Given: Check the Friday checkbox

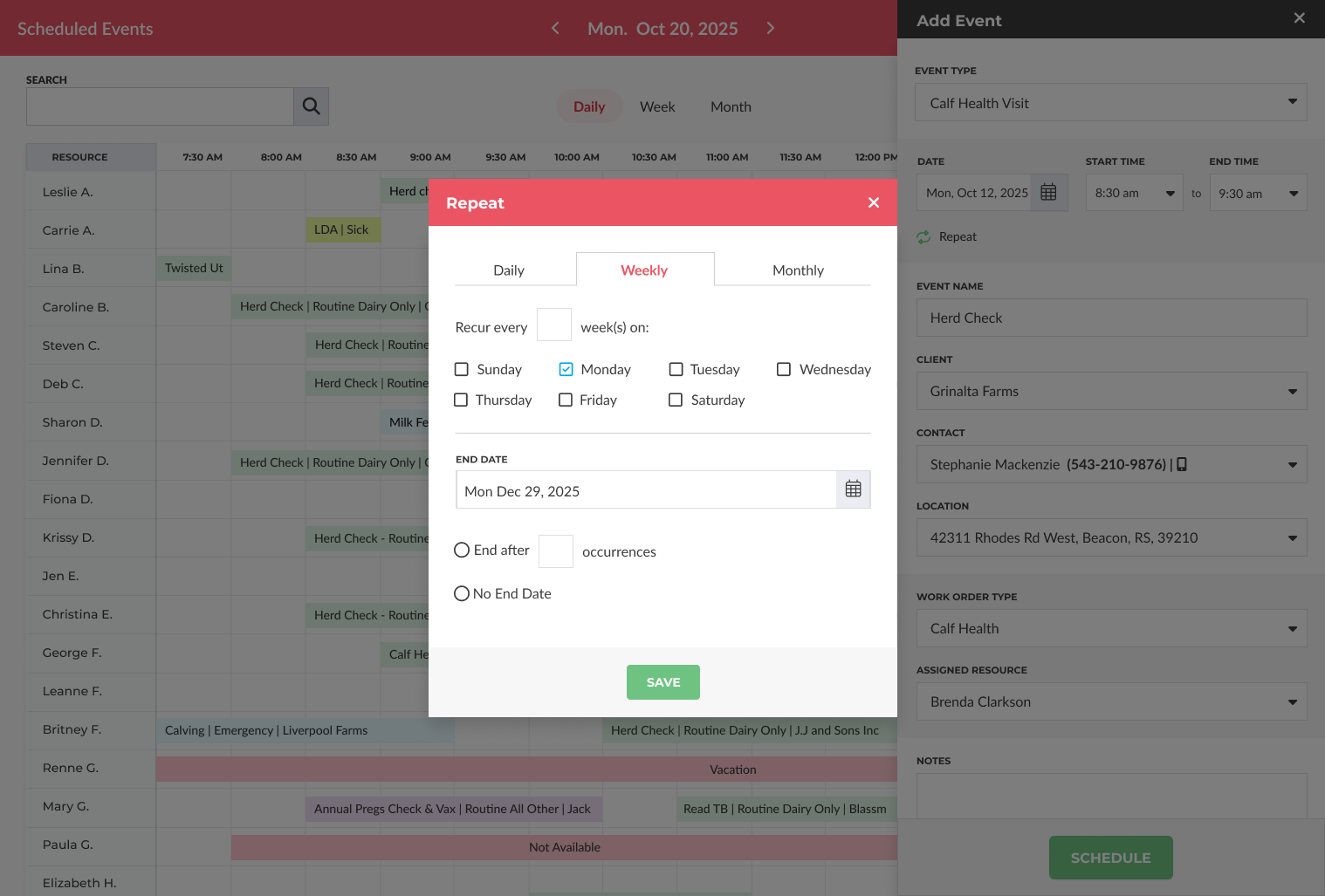Looking at the screenshot, I should [566, 400].
